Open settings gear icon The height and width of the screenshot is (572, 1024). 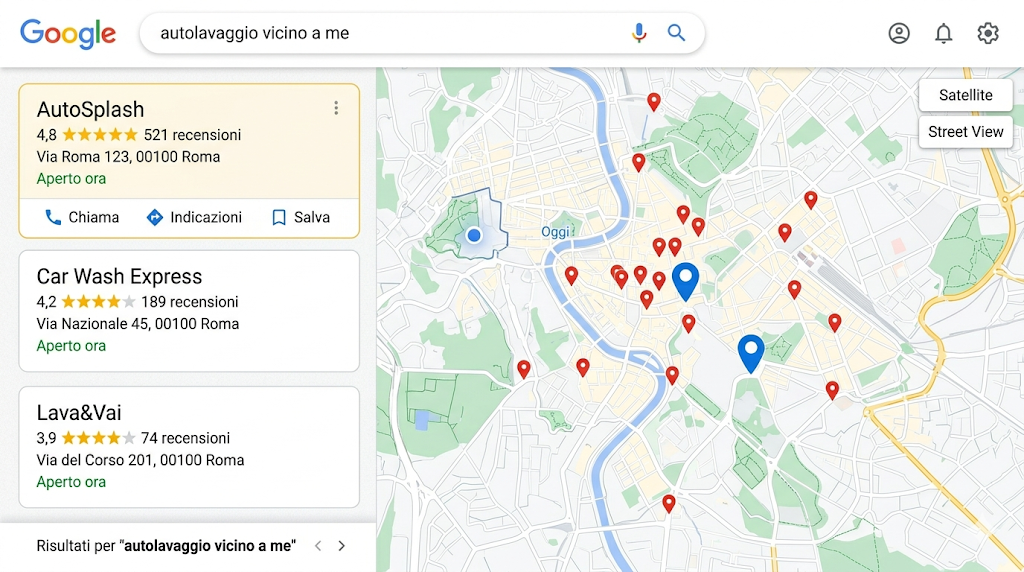(x=987, y=33)
